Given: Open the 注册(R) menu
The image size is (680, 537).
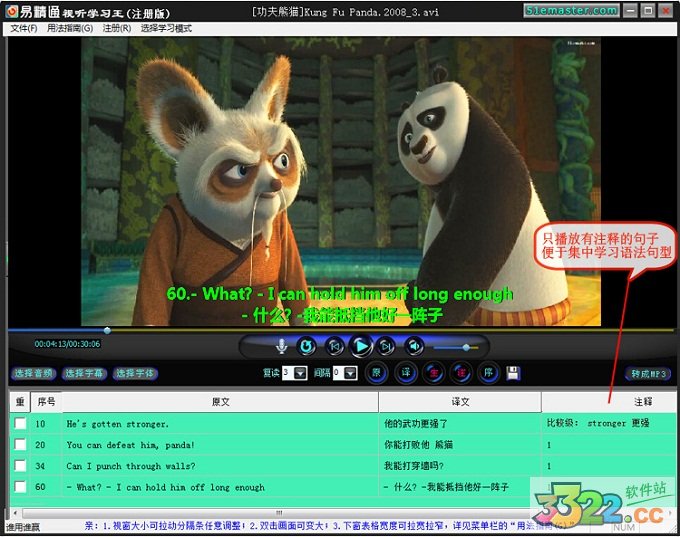Looking at the screenshot, I should pyautogui.click(x=117, y=29).
